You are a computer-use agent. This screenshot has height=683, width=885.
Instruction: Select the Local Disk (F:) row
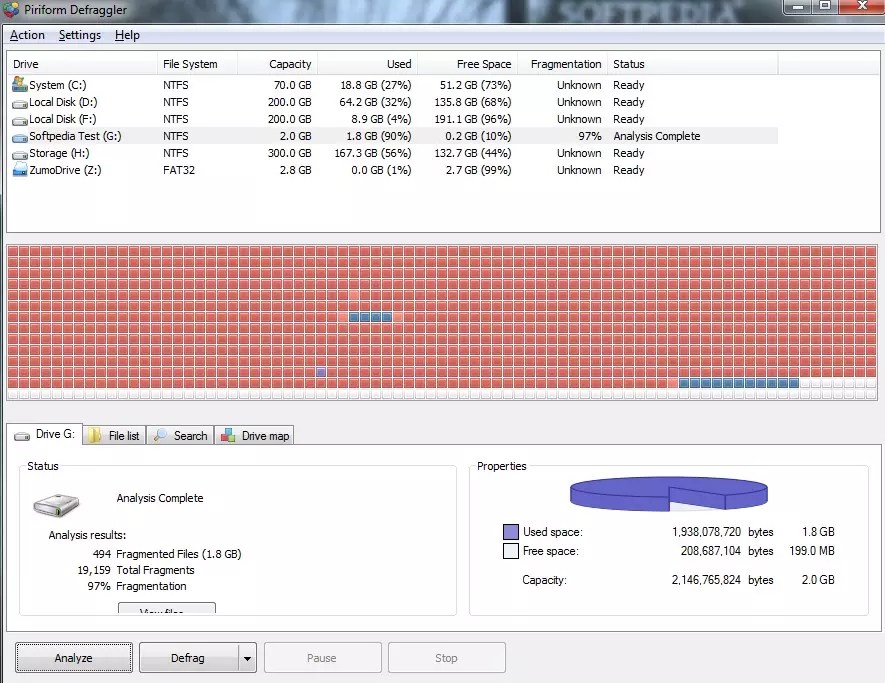click(x=392, y=119)
